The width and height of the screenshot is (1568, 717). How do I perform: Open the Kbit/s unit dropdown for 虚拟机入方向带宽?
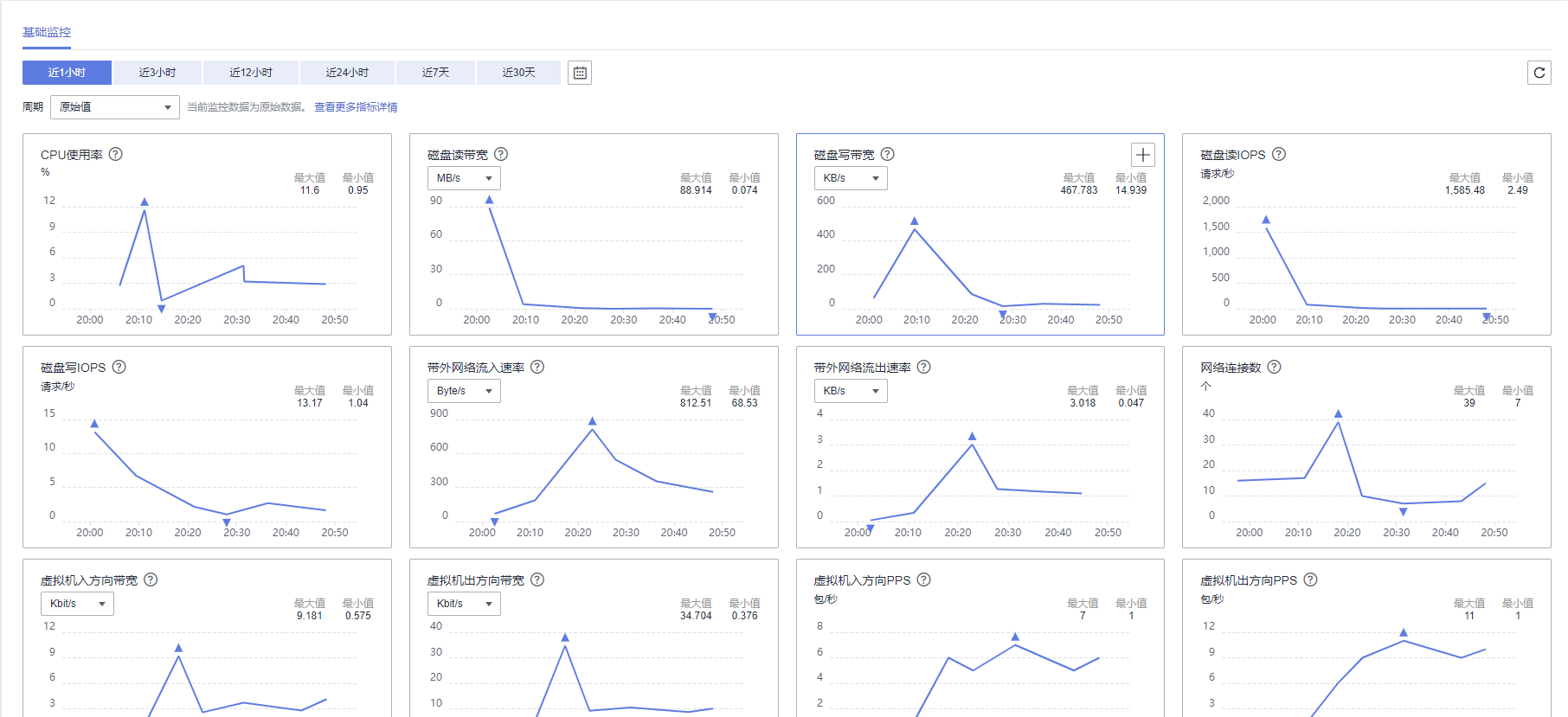coord(77,604)
